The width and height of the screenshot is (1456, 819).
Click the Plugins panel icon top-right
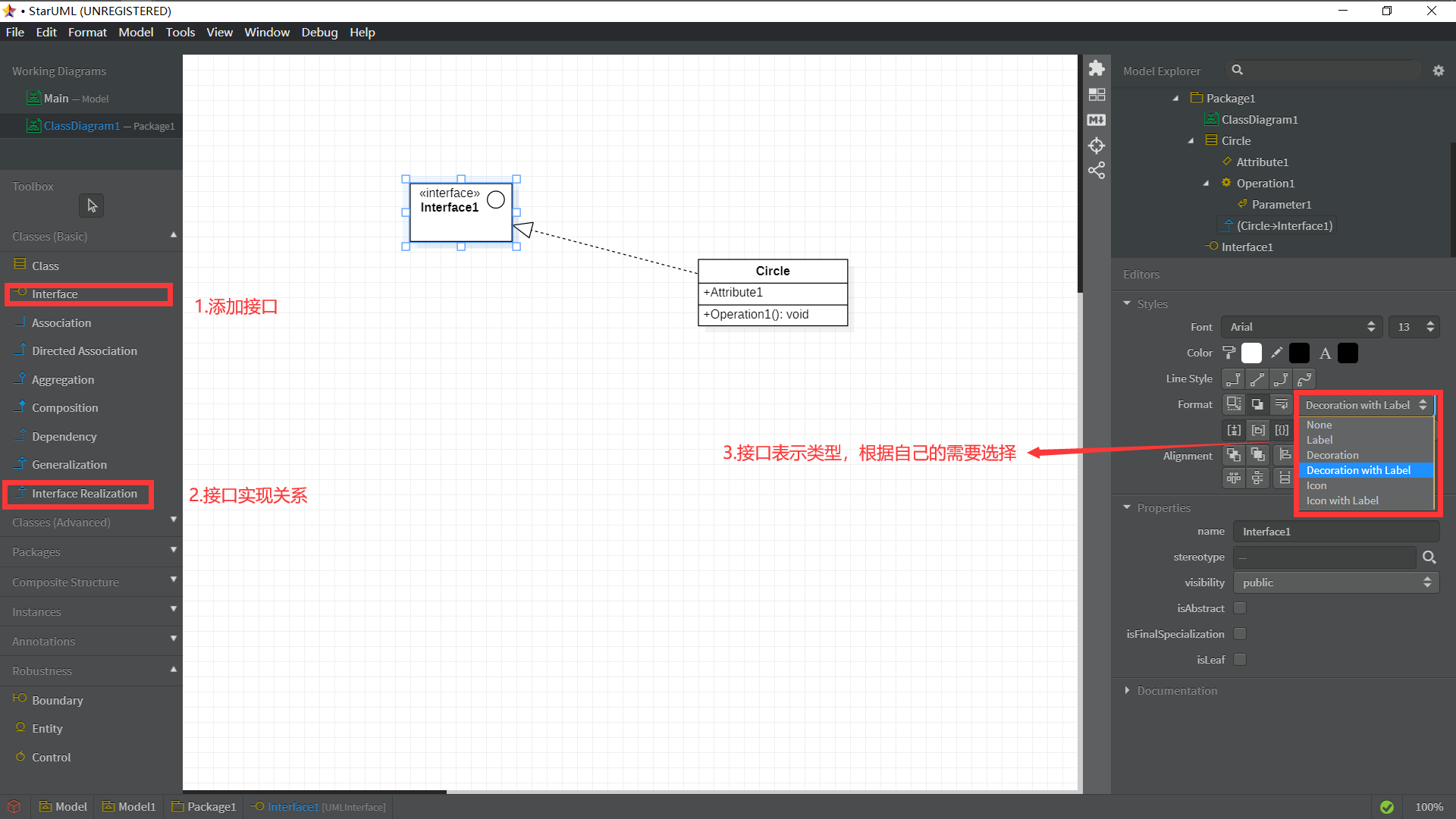(x=1097, y=70)
